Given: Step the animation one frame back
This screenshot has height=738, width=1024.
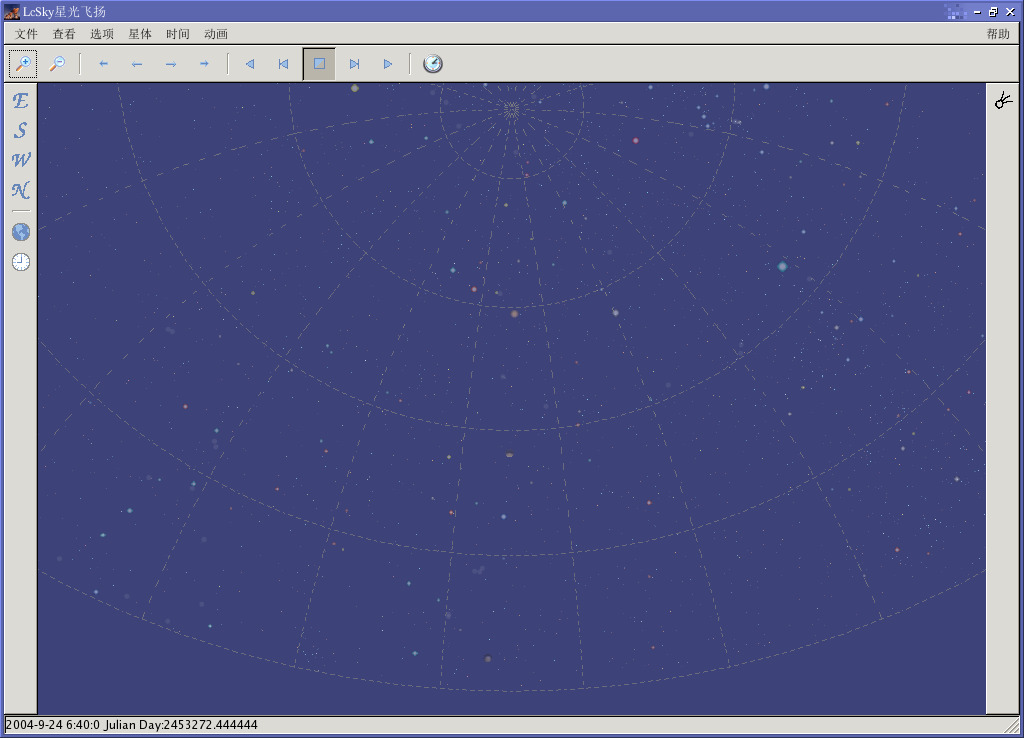Looking at the screenshot, I should [x=283, y=63].
